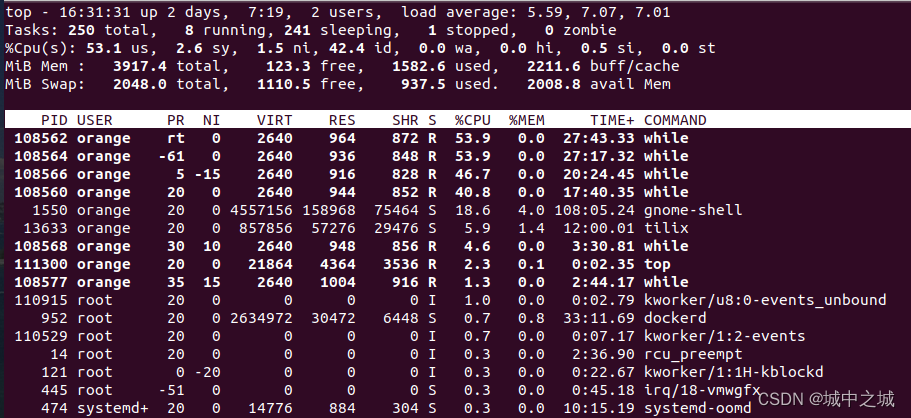Click the kworker/1:1H-kblockd command
The height and width of the screenshot is (418, 911).
(734, 373)
